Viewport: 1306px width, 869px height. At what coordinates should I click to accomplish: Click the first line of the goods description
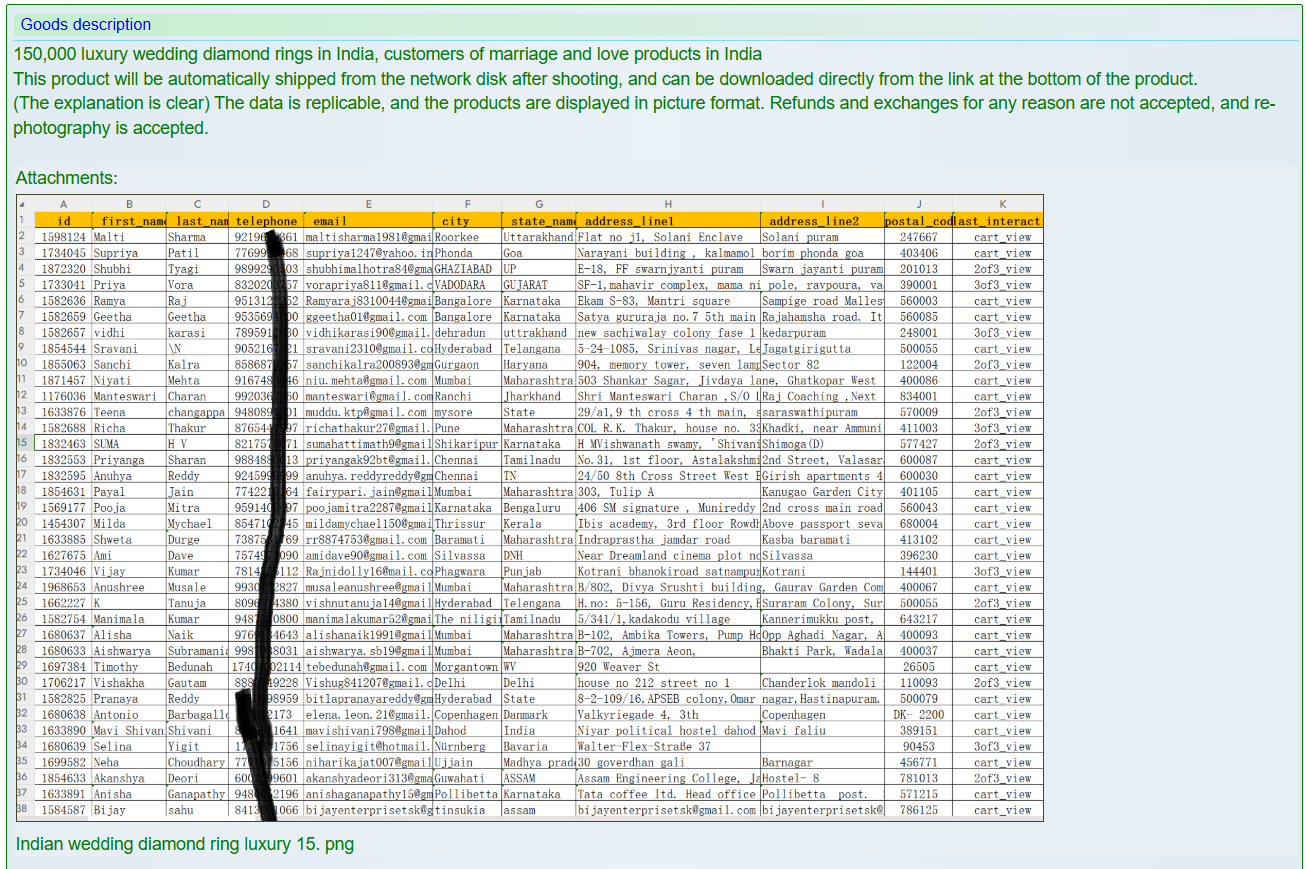(388, 54)
